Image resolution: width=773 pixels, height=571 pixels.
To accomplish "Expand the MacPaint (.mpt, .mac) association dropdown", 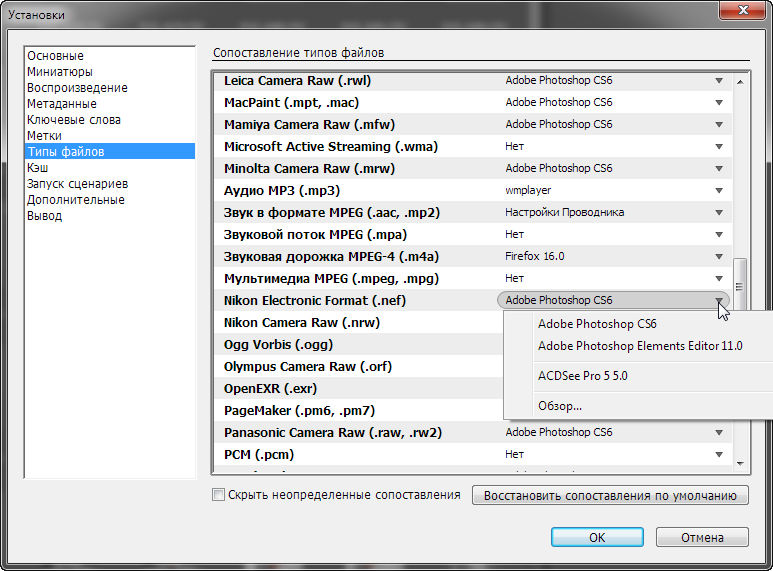I will click(x=719, y=103).
